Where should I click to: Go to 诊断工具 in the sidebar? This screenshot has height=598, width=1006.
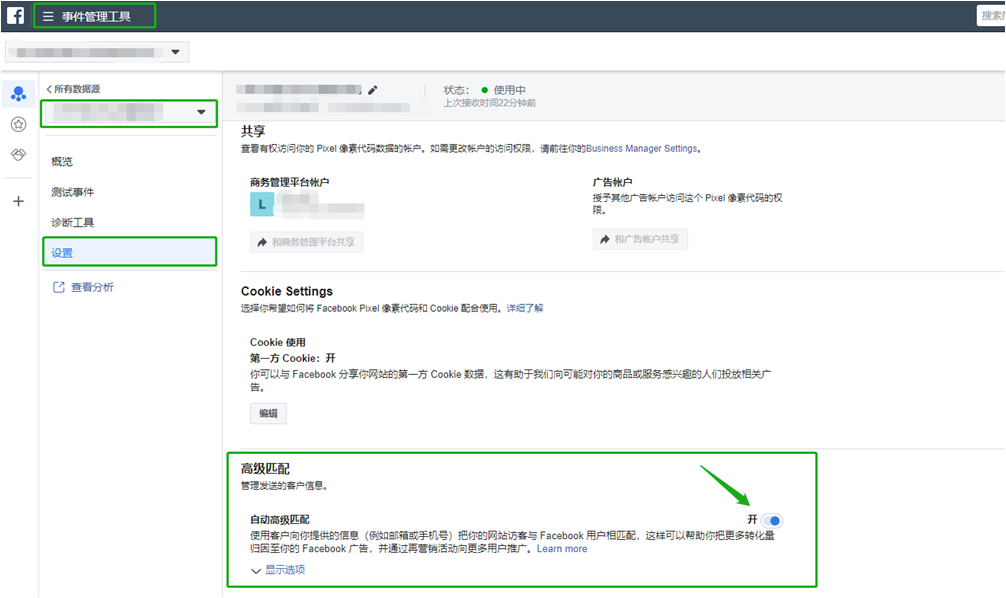pyautogui.click(x=73, y=222)
